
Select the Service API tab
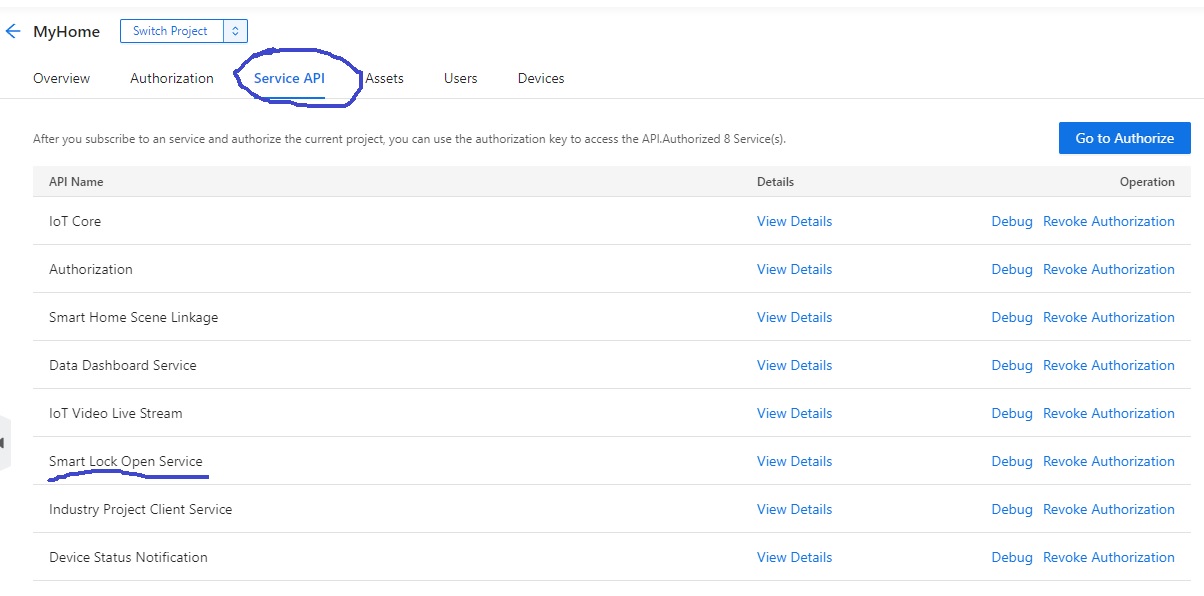(289, 78)
